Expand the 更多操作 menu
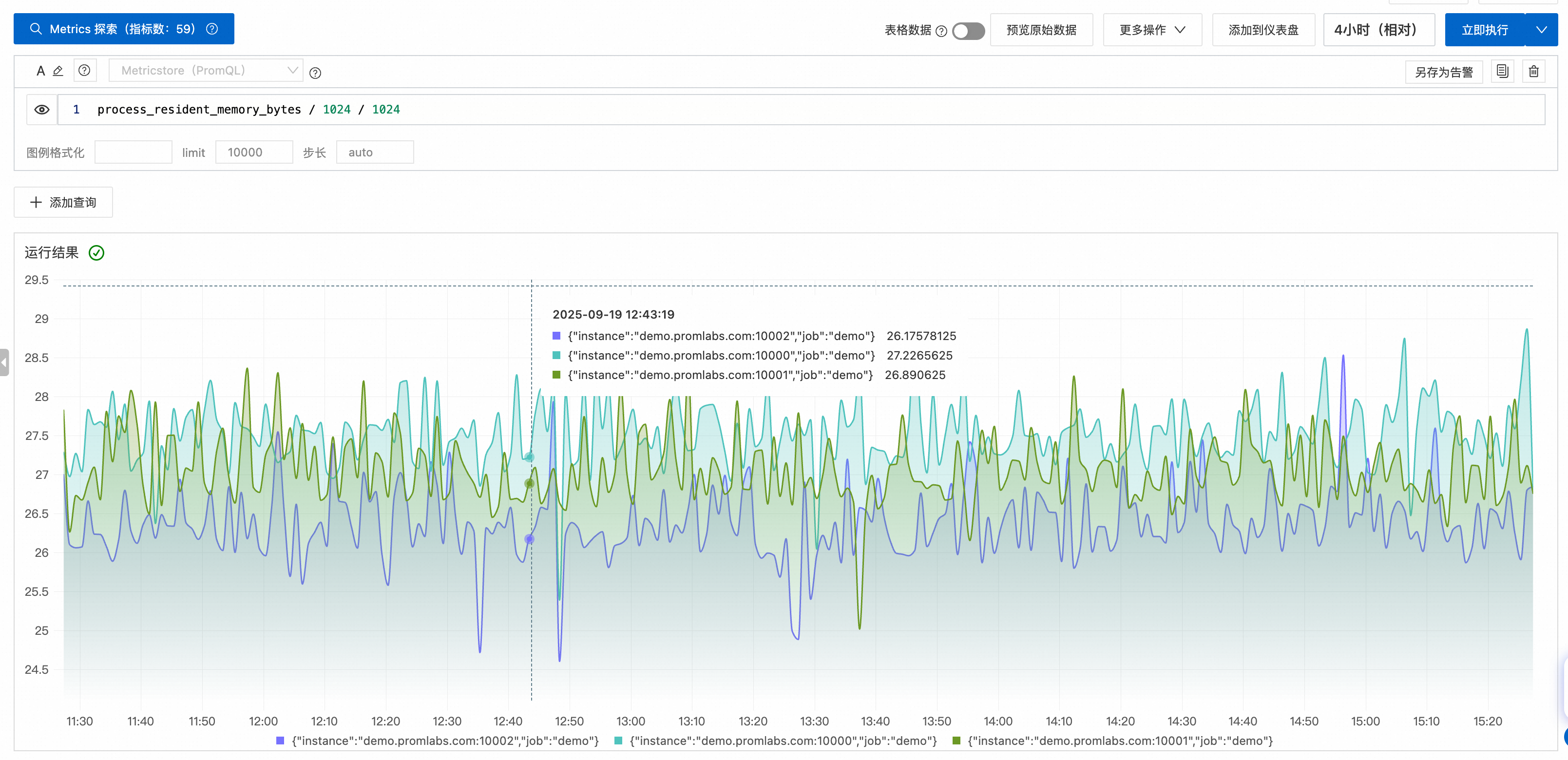 pos(1152,30)
